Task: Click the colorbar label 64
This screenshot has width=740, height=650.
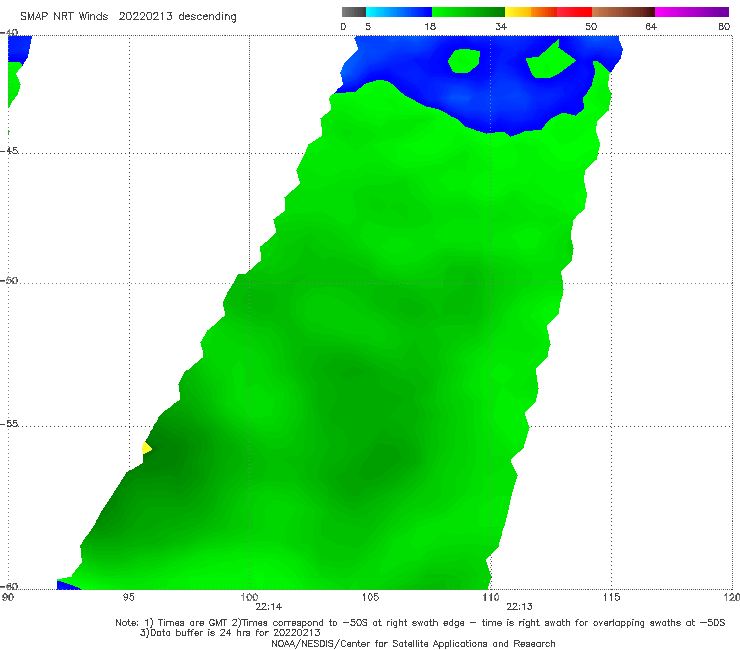Action: point(651,27)
